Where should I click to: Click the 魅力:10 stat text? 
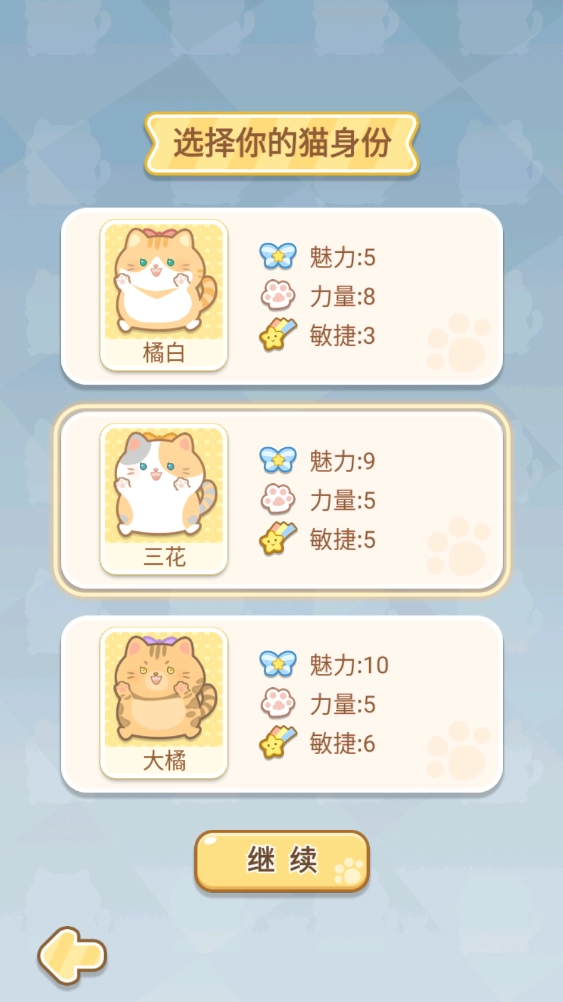[350, 665]
